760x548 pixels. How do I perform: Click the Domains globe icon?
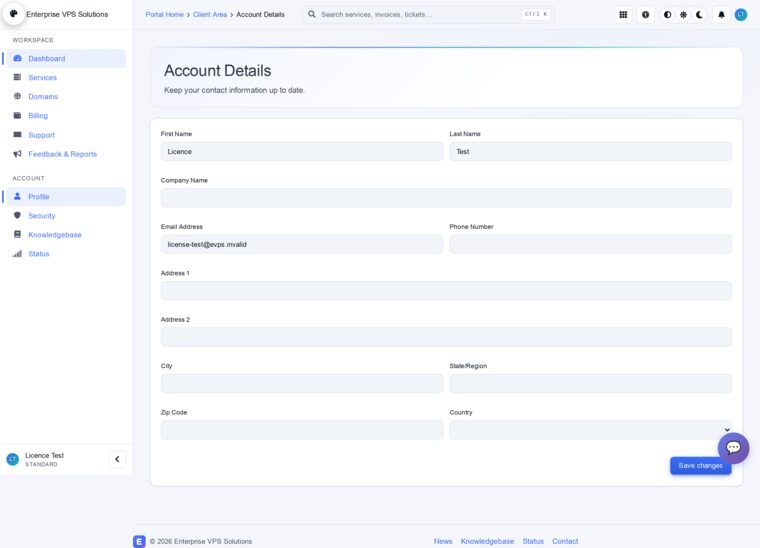(17, 96)
